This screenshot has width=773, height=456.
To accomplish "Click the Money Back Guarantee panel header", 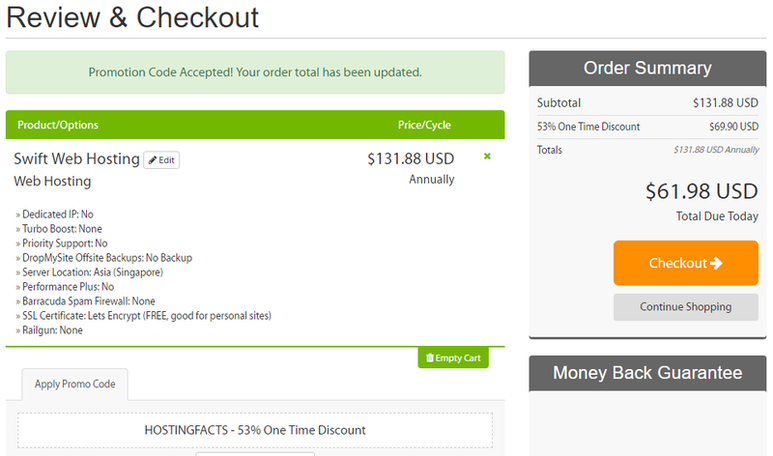I will 647,373.
